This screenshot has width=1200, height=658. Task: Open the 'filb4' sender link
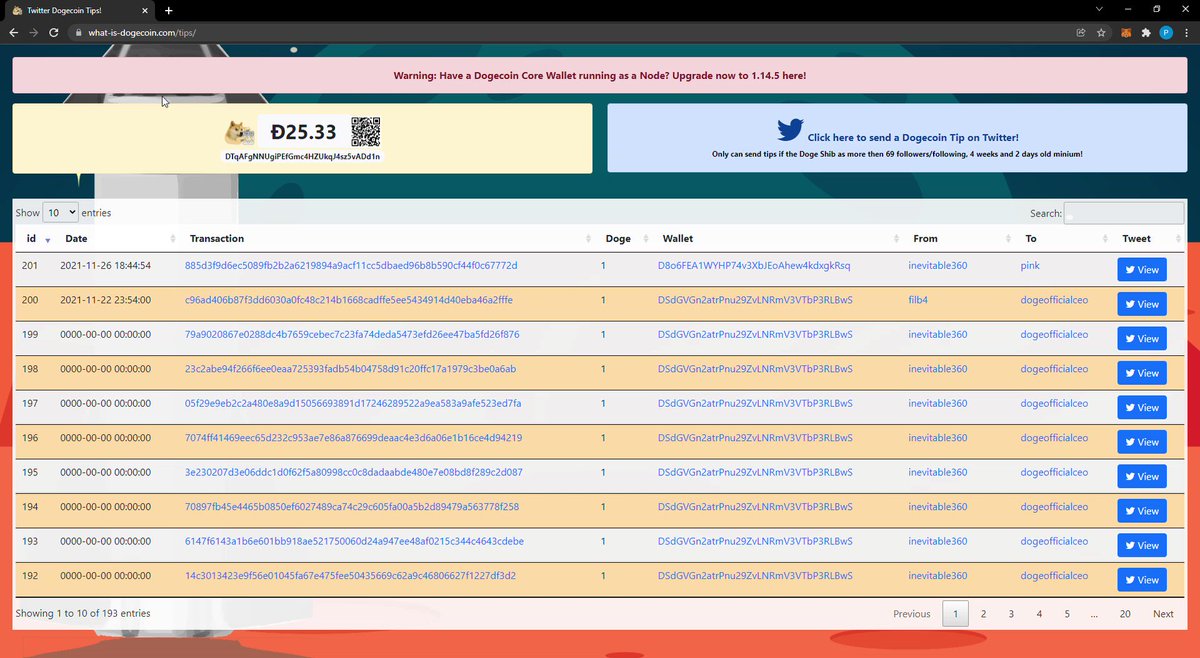point(920,300)
